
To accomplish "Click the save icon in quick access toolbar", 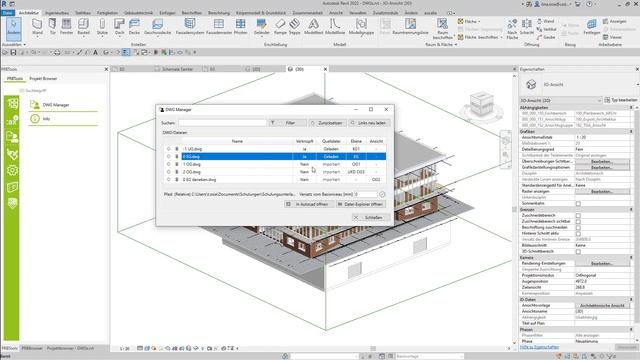I will tap(13, 52).
